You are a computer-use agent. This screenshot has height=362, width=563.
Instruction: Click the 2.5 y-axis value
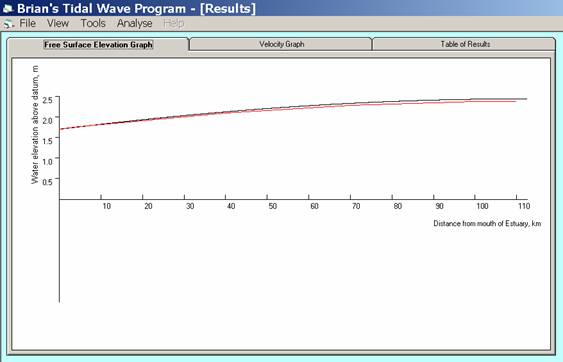[47, 100]
